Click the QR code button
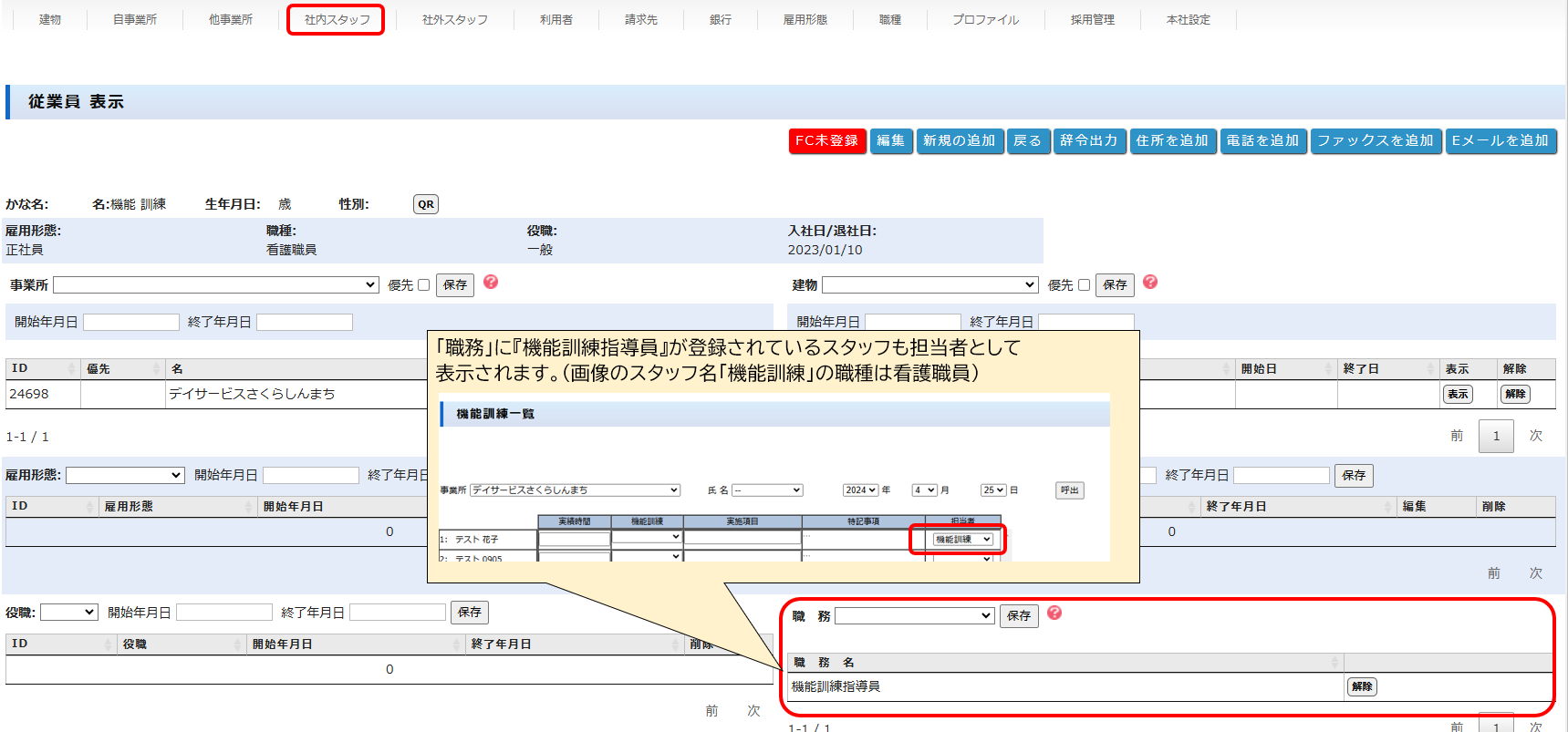The width and height of the screenshot is (1568, 732). 425,204
